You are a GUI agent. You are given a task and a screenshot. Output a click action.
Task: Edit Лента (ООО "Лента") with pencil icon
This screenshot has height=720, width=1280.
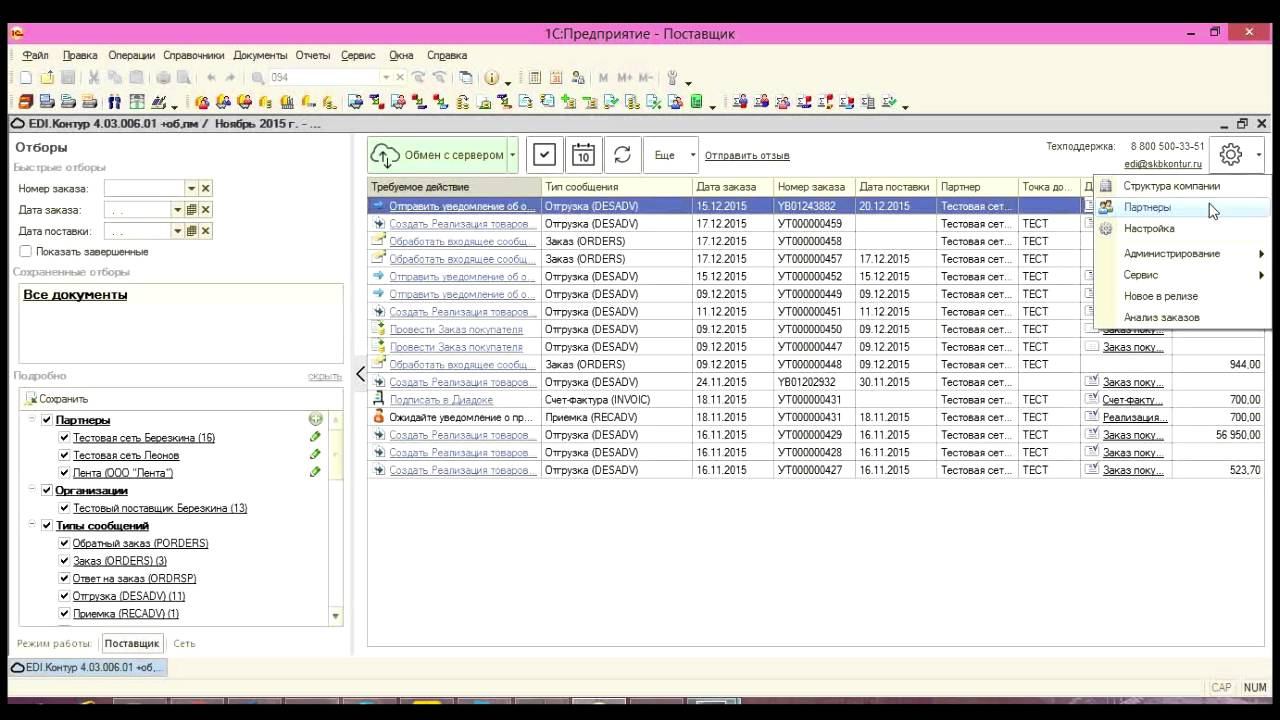[x=315, y=472]
